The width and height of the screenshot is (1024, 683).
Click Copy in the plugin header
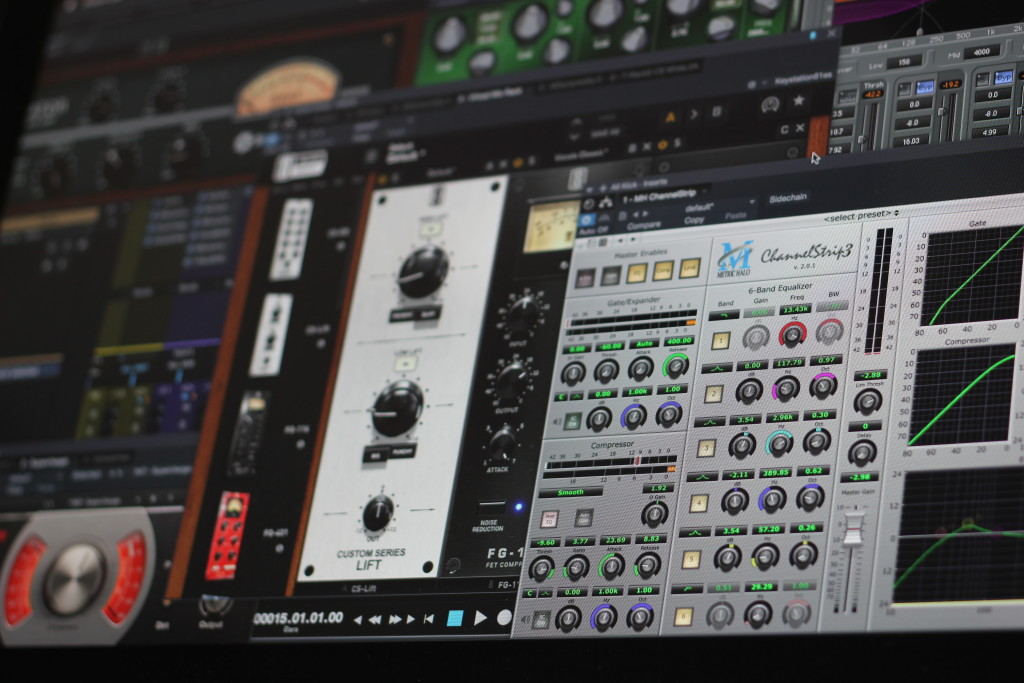[694, 220]
